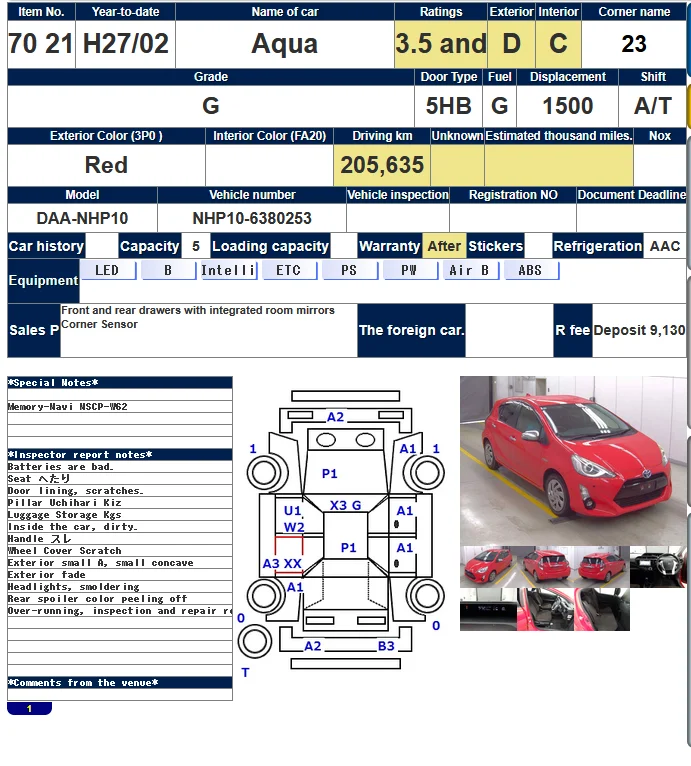Viewport: 691px width, 766px height.
Task: Click the spare tire T circle icon
Action: click(255, 641)
